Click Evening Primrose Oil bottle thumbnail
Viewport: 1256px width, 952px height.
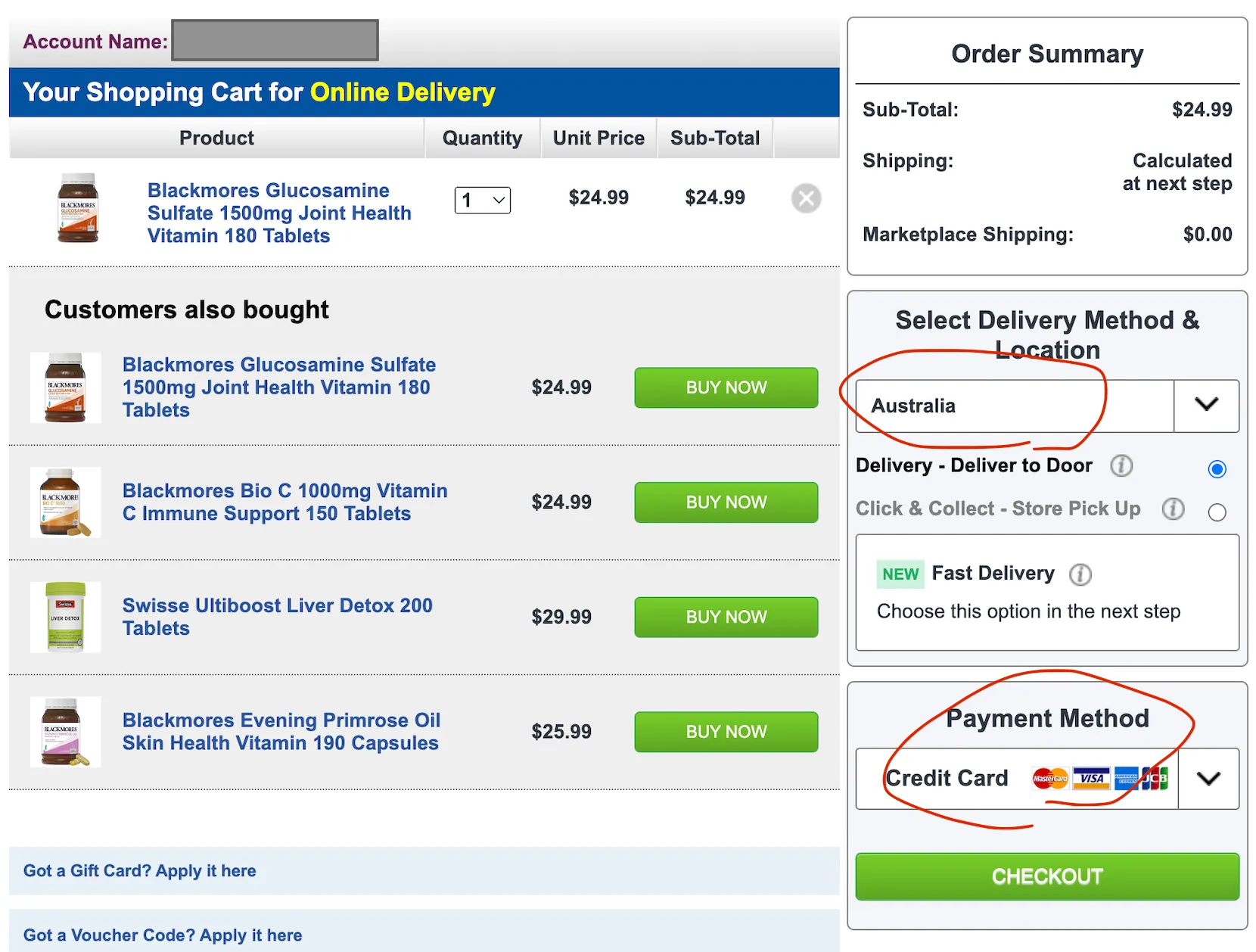tap(65, 732)
